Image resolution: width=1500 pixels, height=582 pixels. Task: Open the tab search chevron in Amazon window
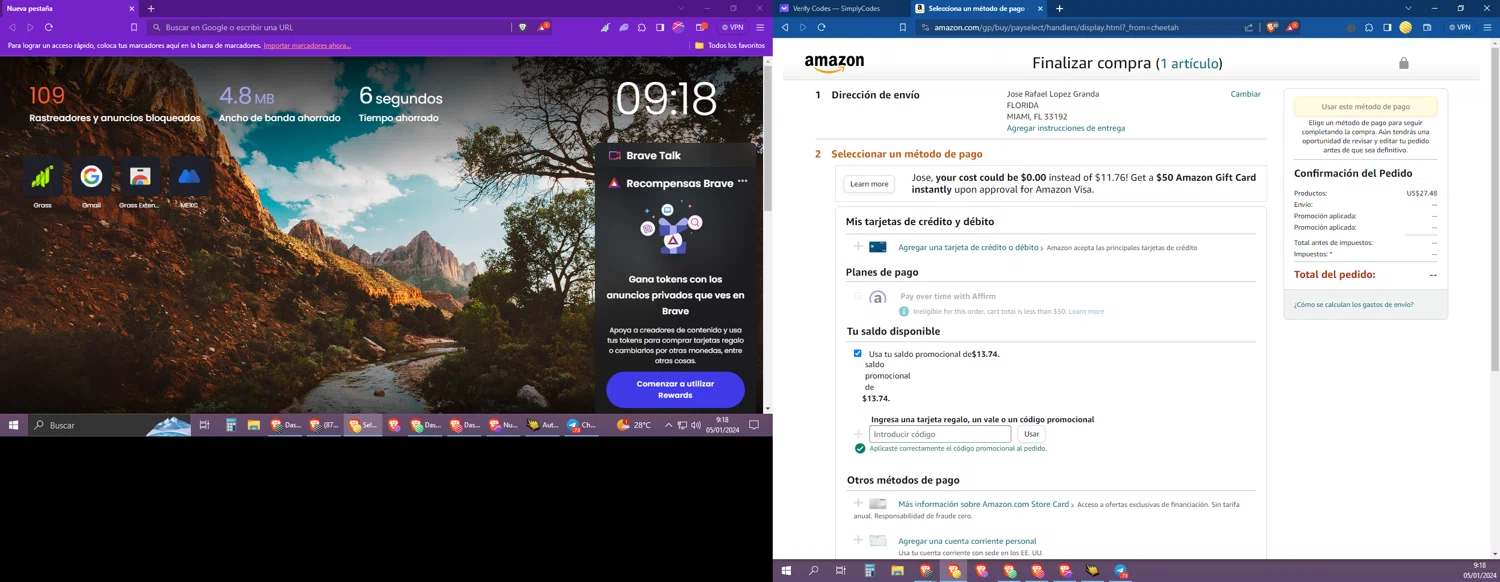[1408, 8]
